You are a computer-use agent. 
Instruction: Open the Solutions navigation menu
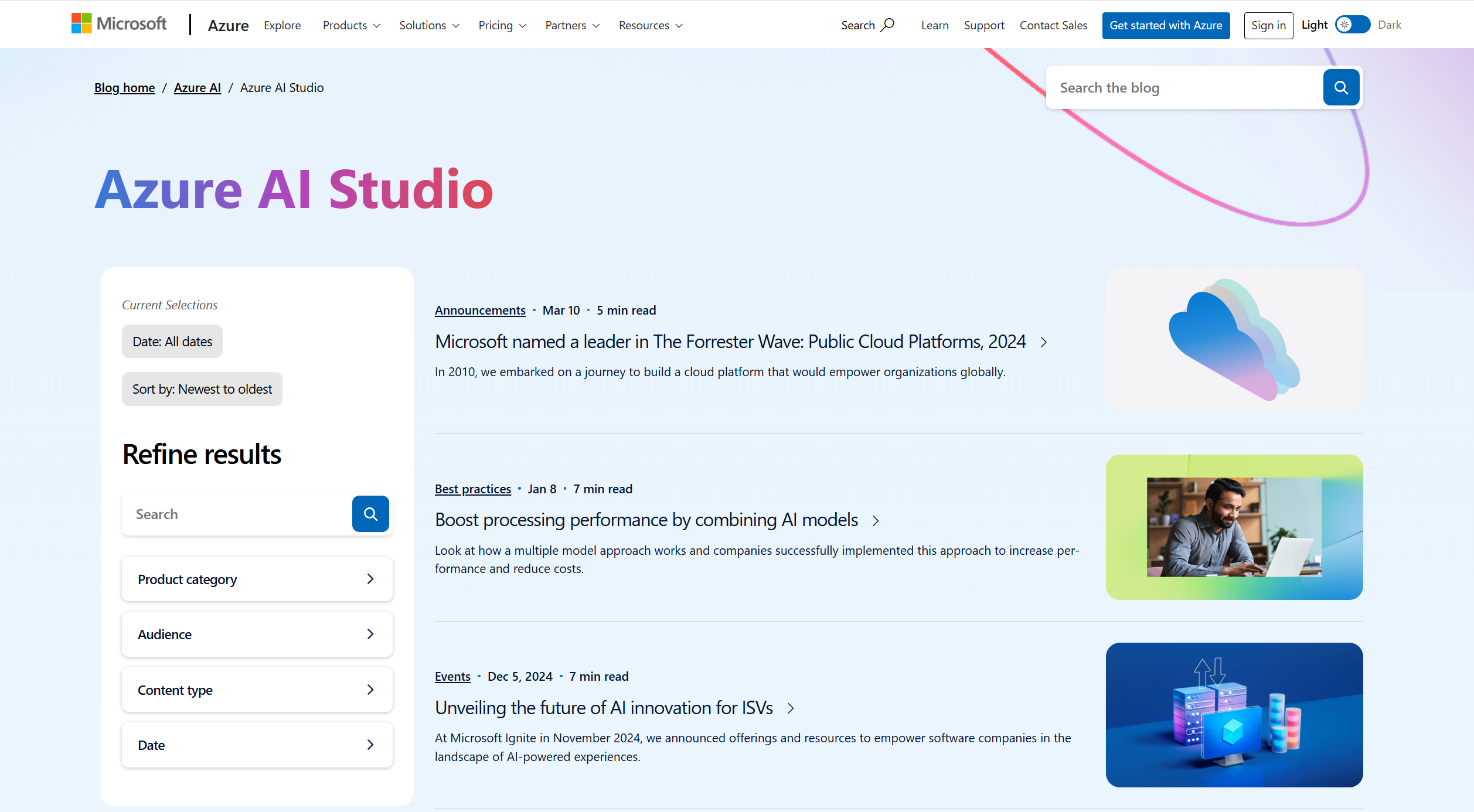(x=429, y=25)
